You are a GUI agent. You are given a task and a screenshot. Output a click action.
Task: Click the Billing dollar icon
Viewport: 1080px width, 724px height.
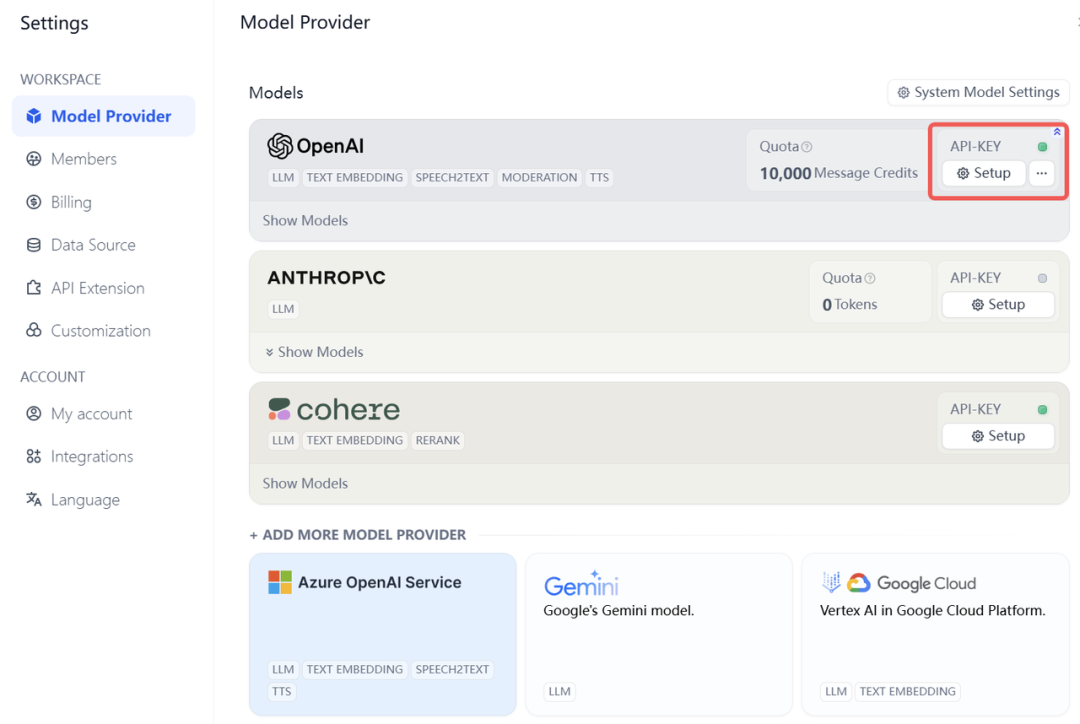pyautogui.click(x=34, y=202)
